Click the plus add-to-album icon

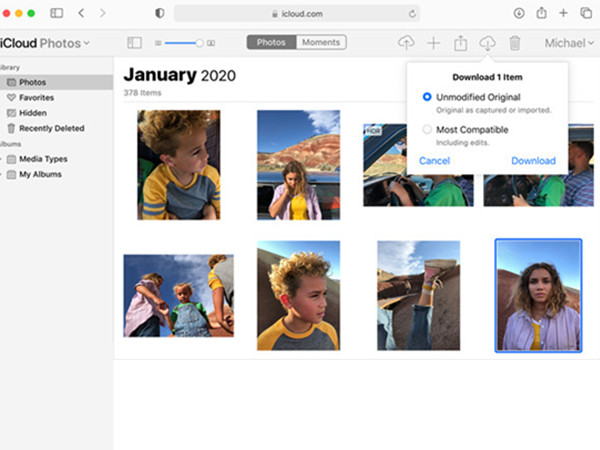click(x=433, y=43)
